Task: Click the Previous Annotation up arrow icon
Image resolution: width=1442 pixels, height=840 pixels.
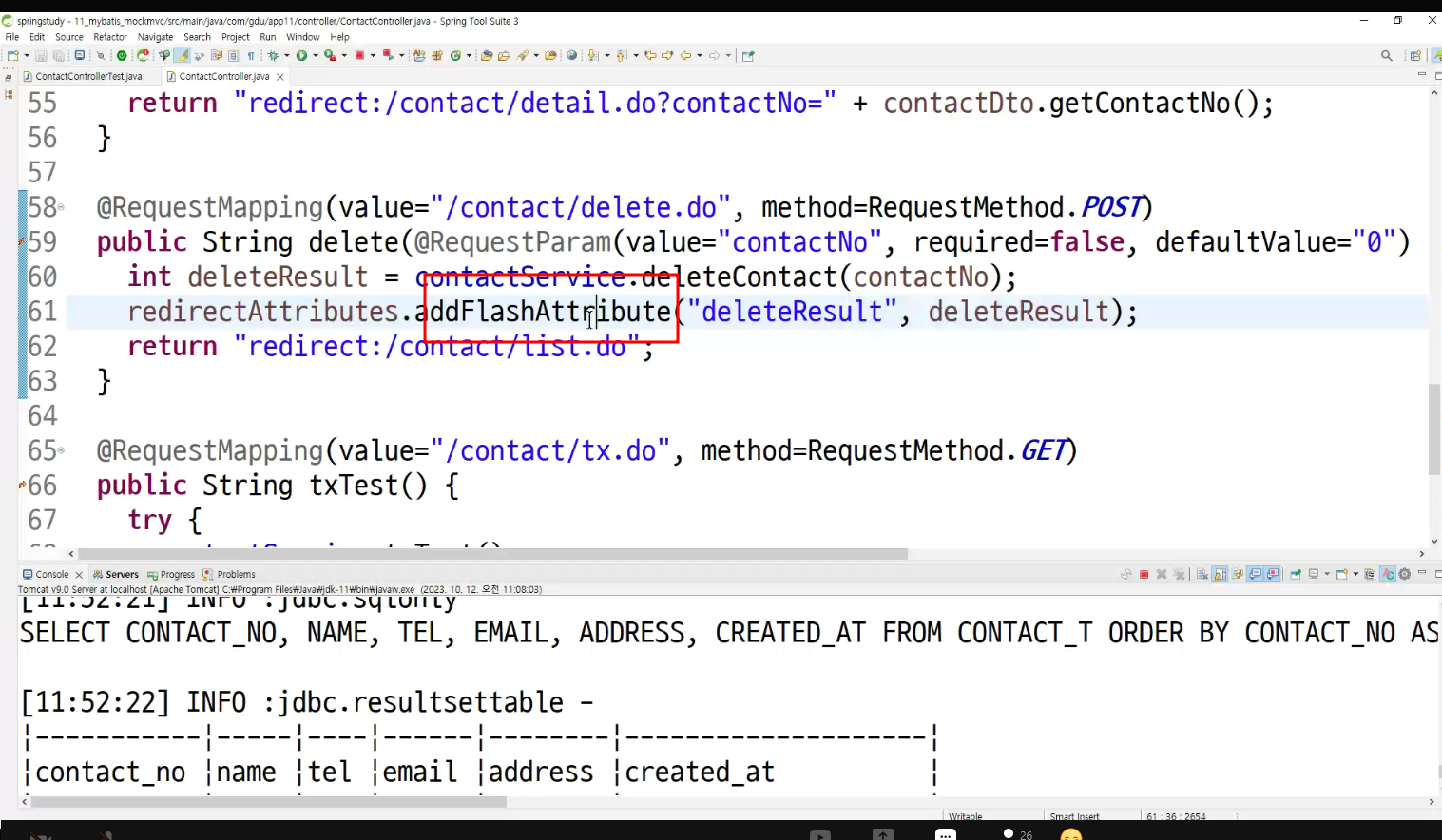Action: [x=621, y=56]
